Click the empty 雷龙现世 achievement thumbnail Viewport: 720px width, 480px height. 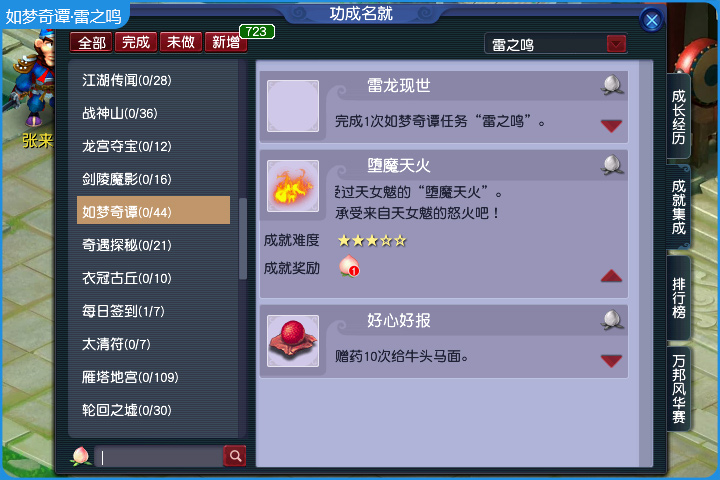coord(293,106)
